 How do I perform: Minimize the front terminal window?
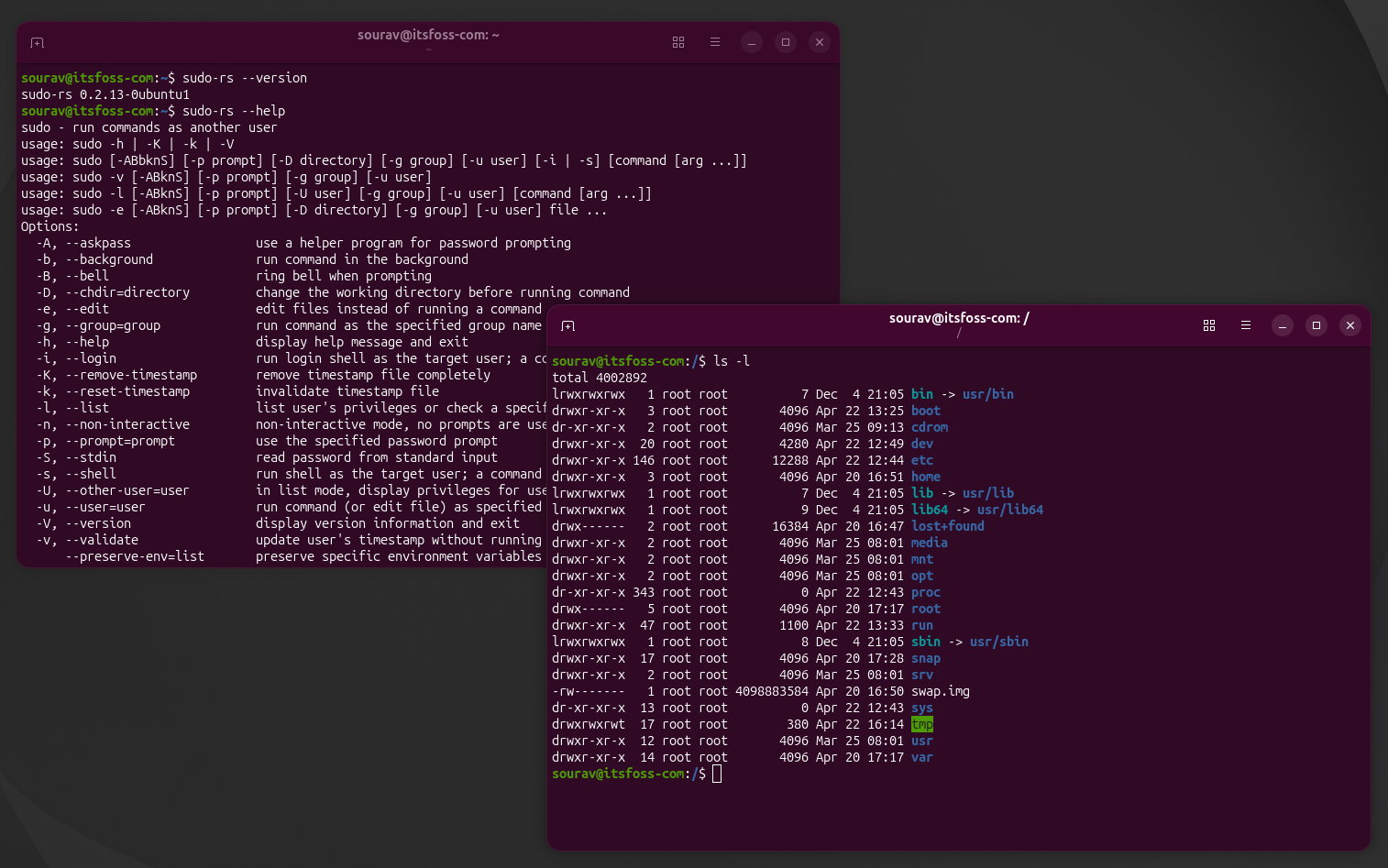tap(1283, 325)
